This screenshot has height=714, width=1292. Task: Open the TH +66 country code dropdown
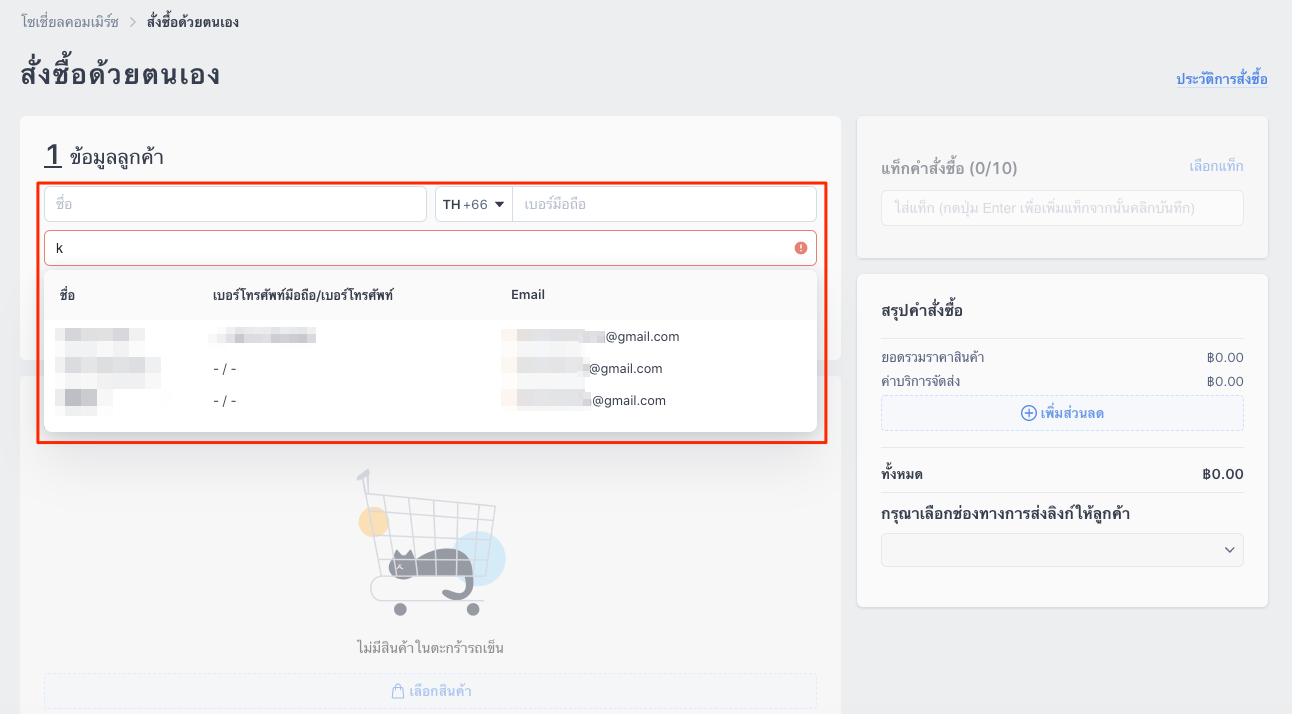pos(474,204)
